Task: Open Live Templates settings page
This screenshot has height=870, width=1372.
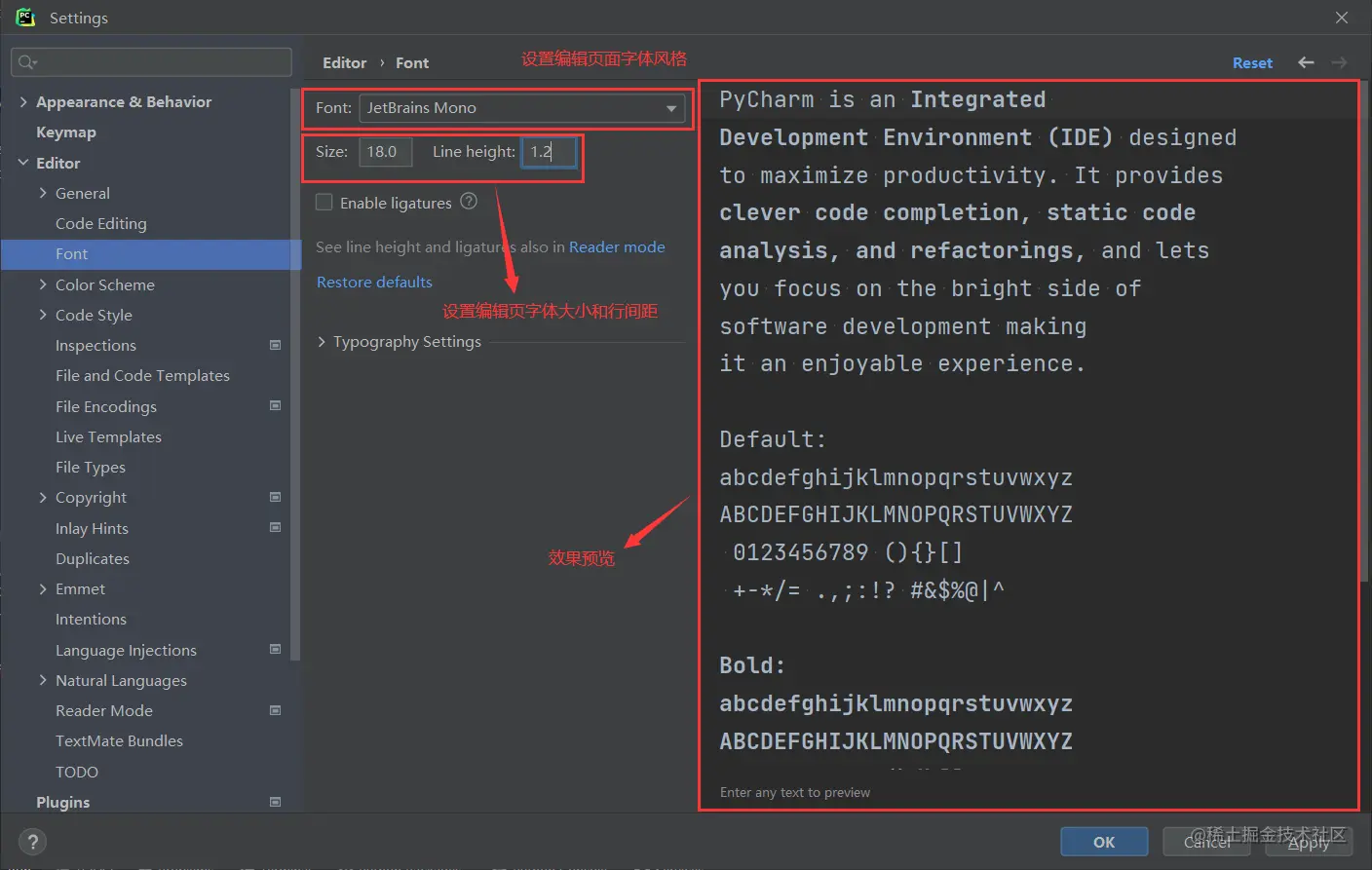Action: tap(108, 436)
